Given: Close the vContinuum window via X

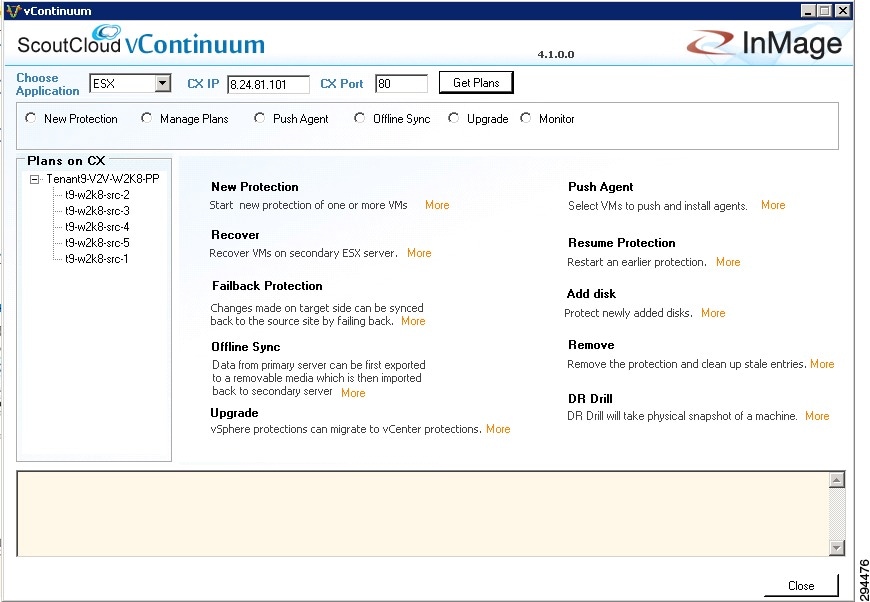Looking at the screenshot, I should [843, 11].
